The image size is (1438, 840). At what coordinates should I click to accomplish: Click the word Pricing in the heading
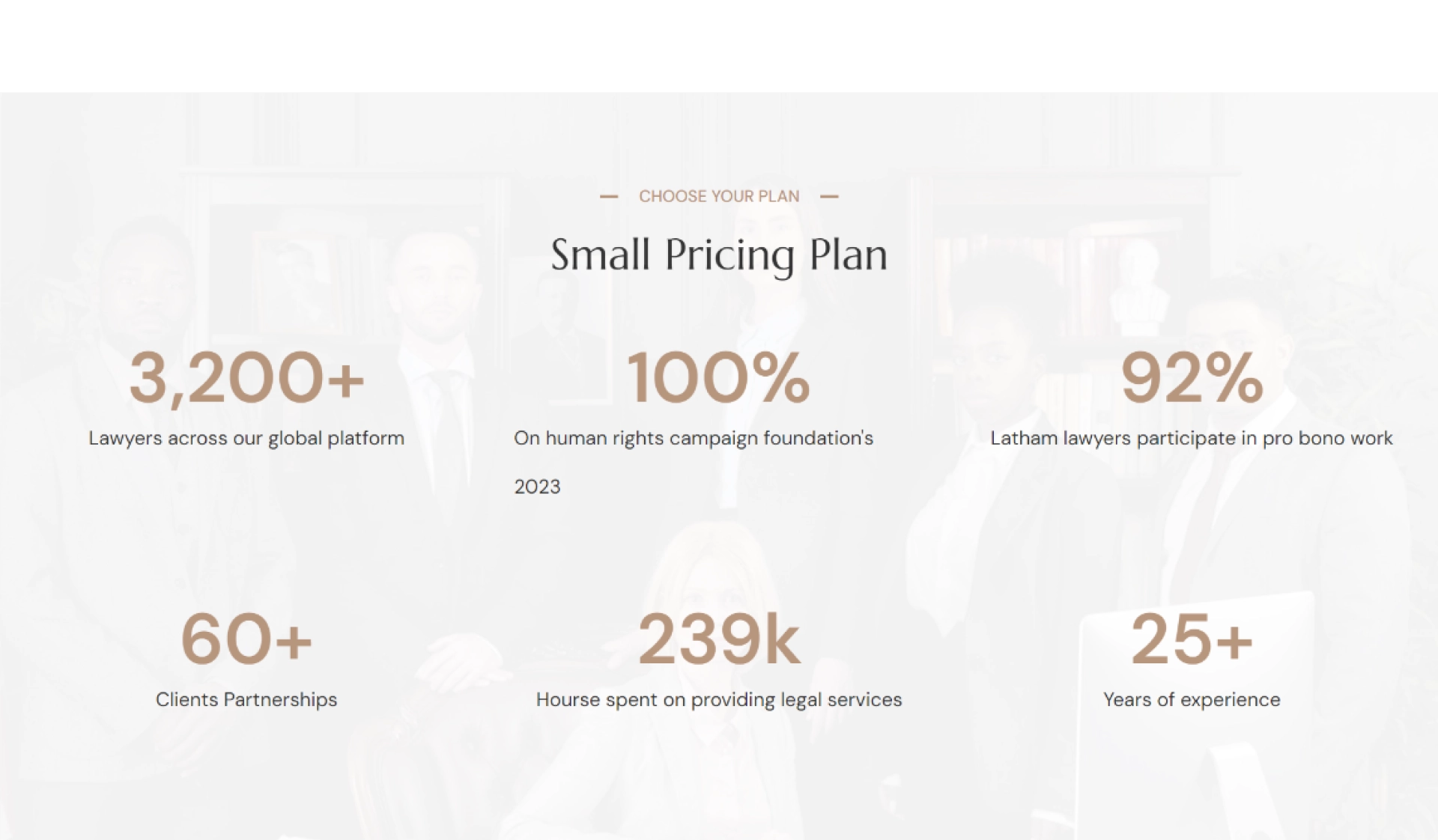click(x=729, y=257)
